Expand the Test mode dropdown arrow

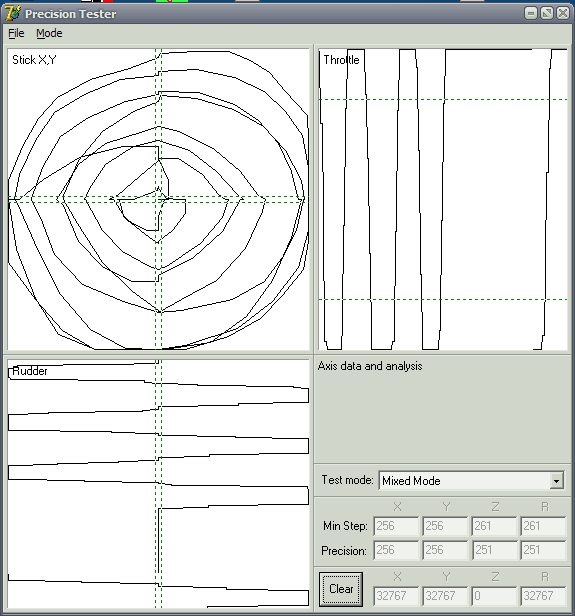click(556, 481)
